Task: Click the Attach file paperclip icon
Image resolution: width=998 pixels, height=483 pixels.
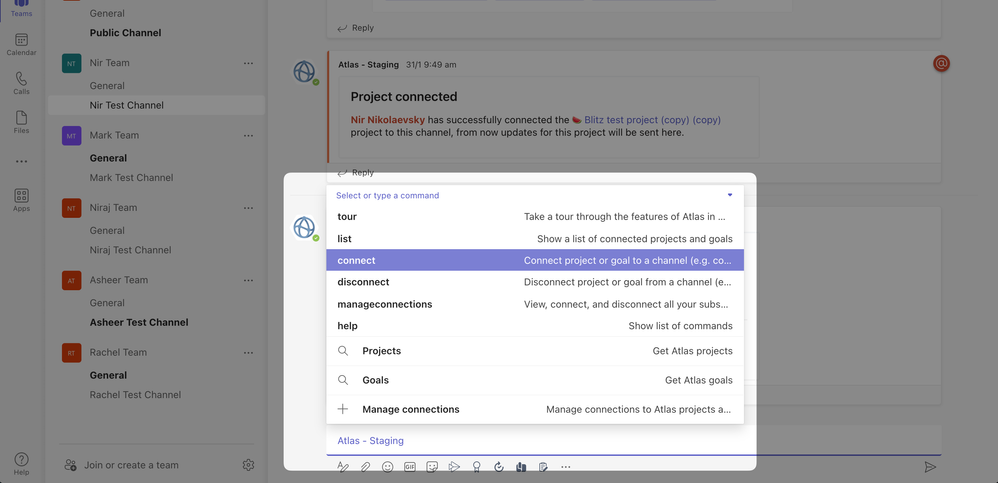Action: click(x=365, y=467)
